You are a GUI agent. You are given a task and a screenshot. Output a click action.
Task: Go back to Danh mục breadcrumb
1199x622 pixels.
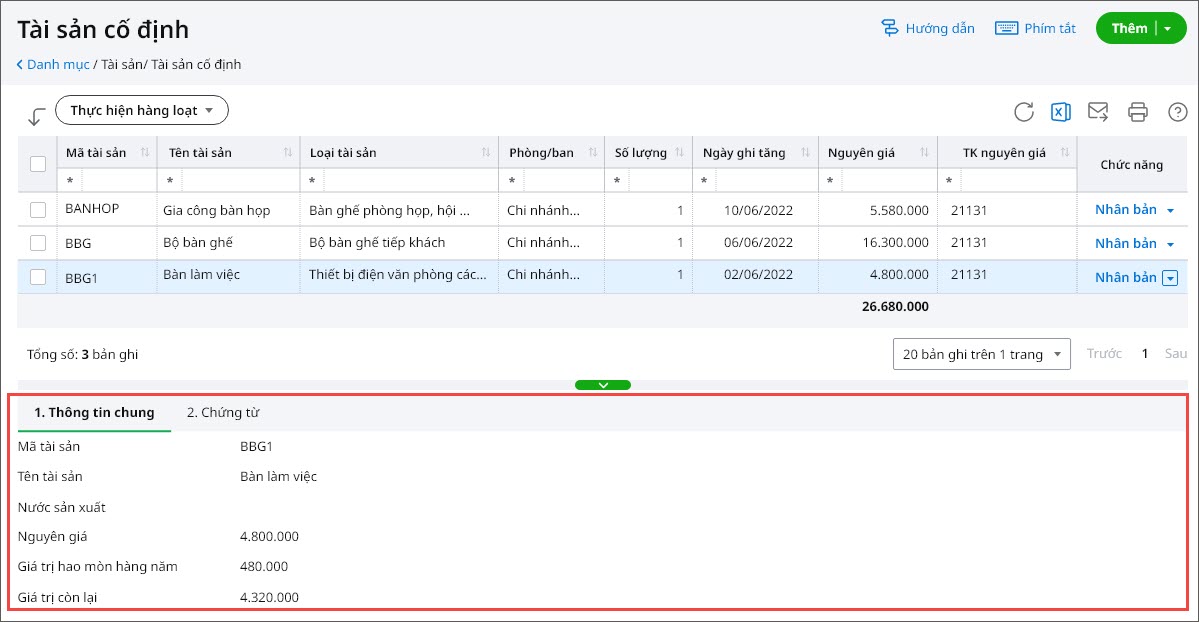57,64
